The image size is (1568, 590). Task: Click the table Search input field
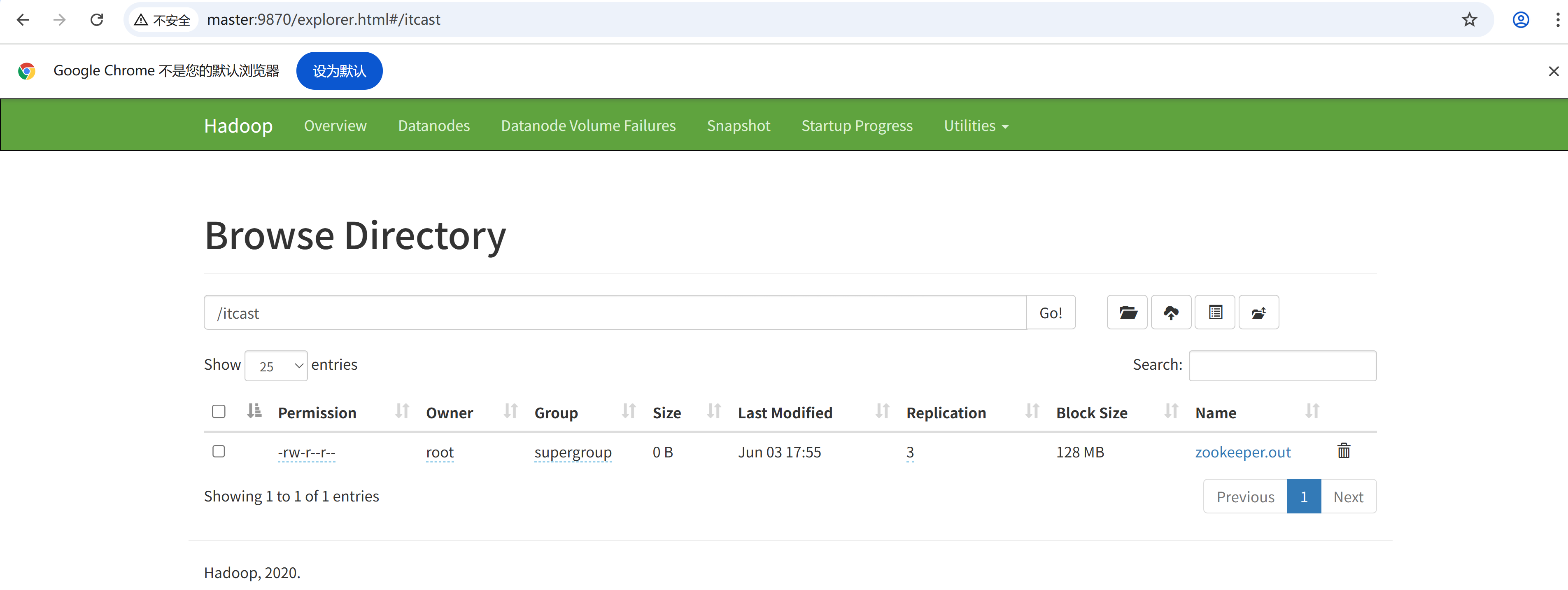tap(1282, 366)
